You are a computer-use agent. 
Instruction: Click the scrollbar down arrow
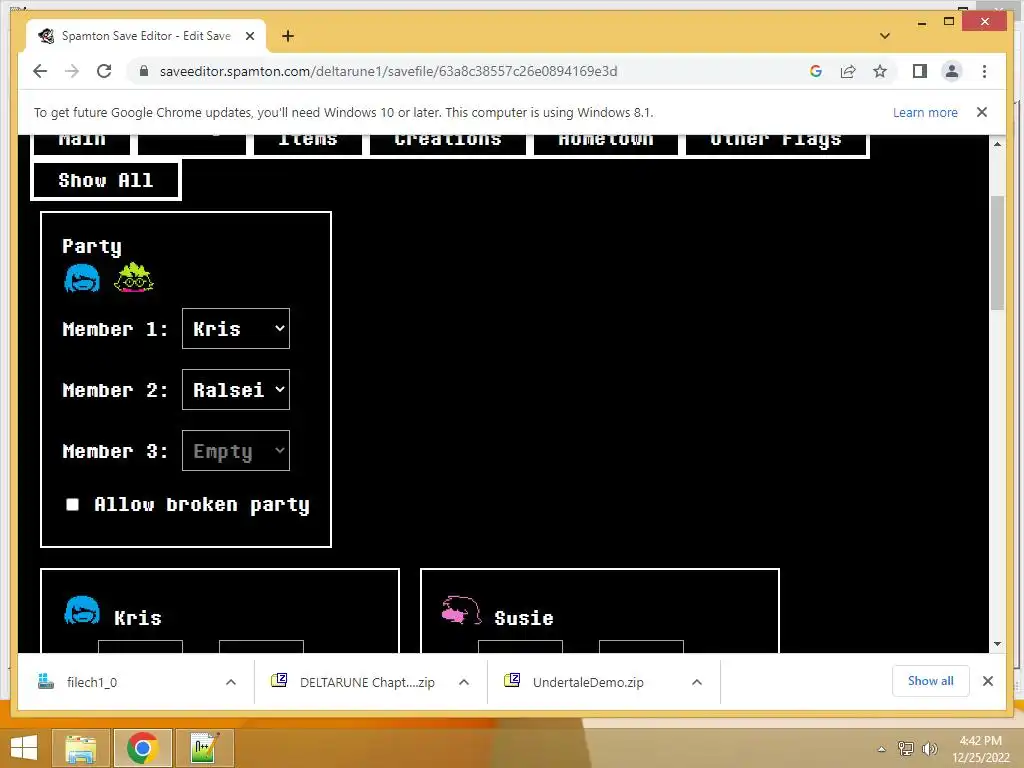pyautogui.click(x=997, y=644)
